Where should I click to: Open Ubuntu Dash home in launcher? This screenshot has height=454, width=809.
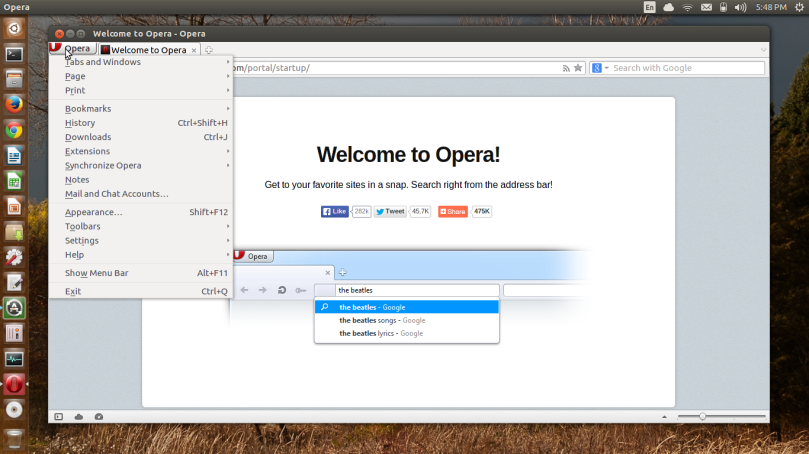point(14,28)
